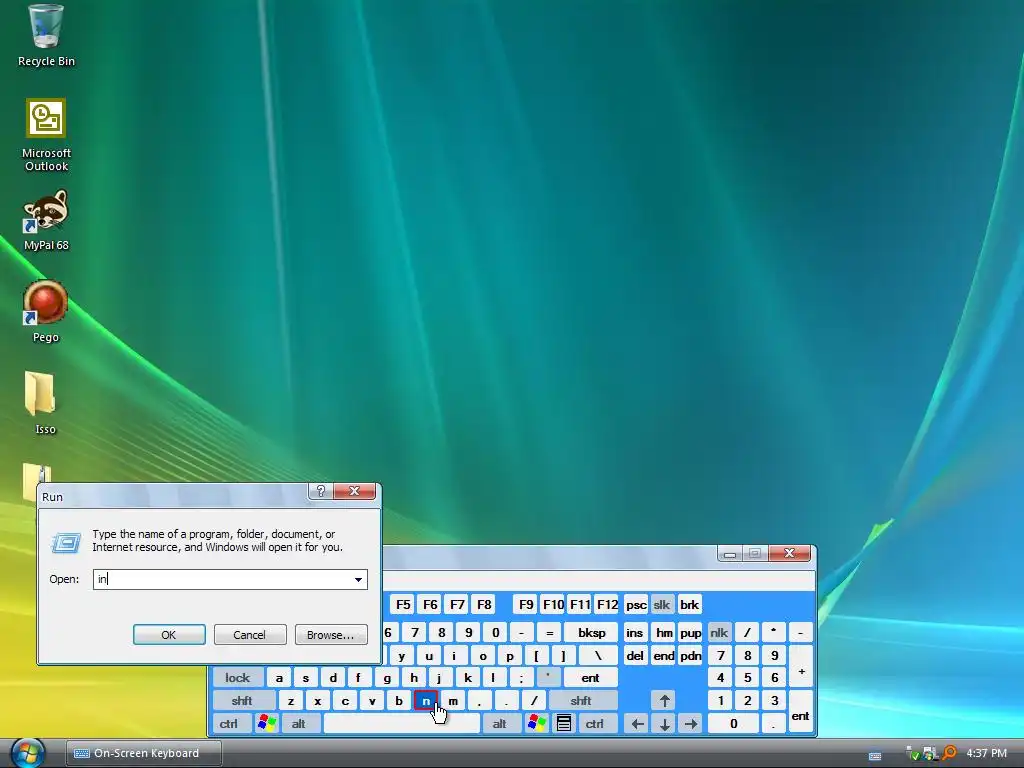Select the Pego red ball icon

46,312
